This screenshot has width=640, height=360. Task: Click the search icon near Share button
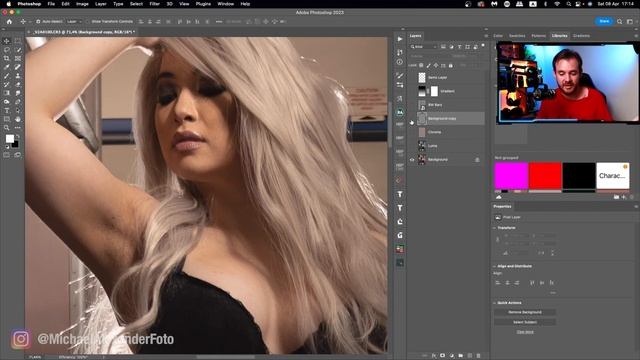point(619,21)
